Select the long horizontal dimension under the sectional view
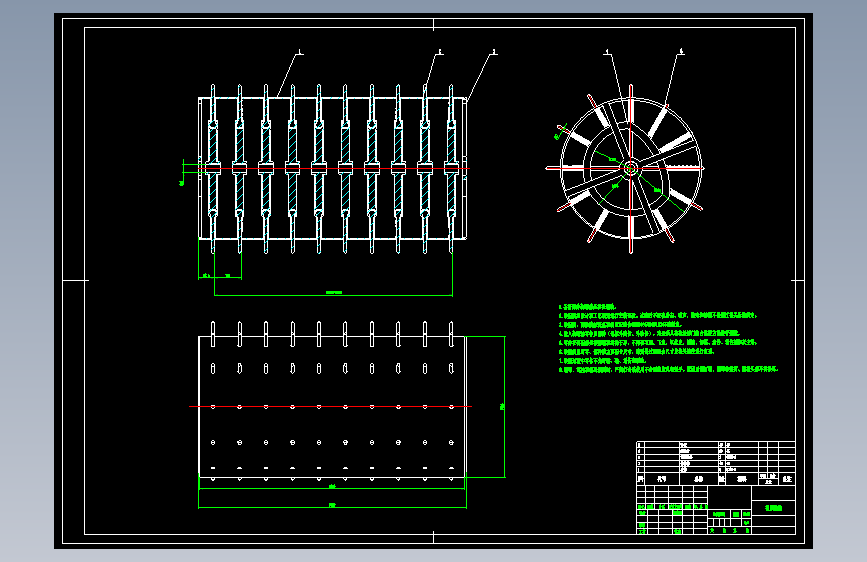This screenshot has width=867, height=562. (333, 294)
